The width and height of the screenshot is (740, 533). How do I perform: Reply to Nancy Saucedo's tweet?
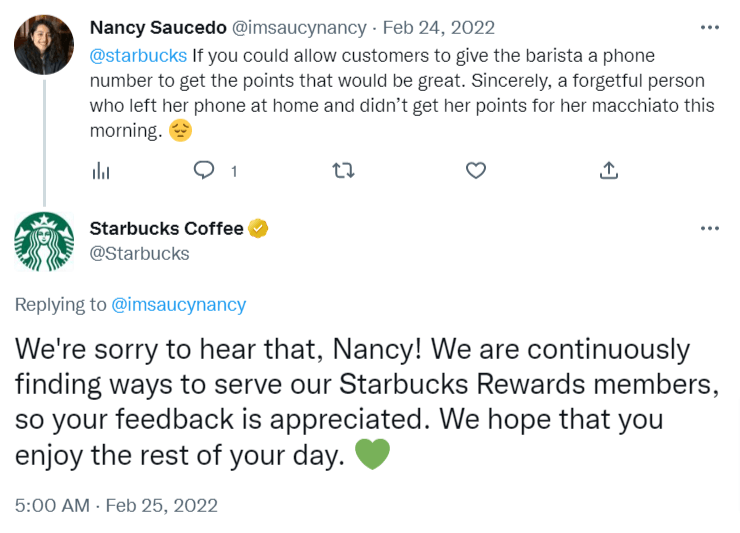(x=205, y=171)
